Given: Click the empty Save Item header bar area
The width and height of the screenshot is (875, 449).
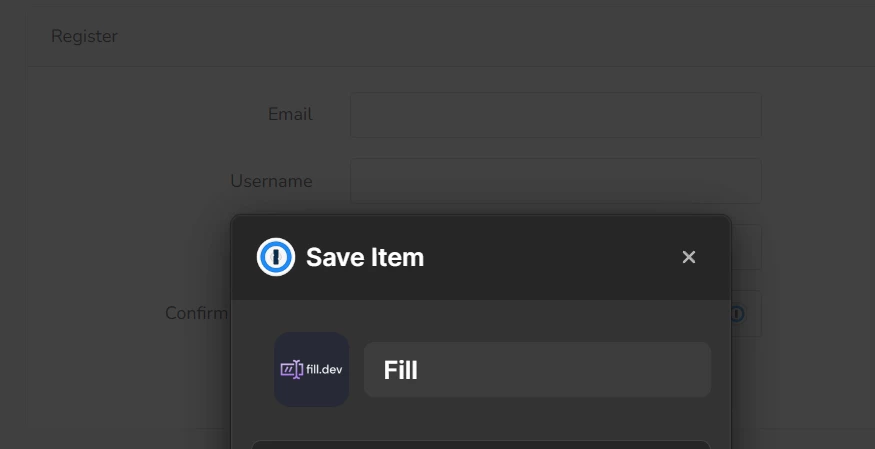Looking at the screenshot, I should point(550,257).
